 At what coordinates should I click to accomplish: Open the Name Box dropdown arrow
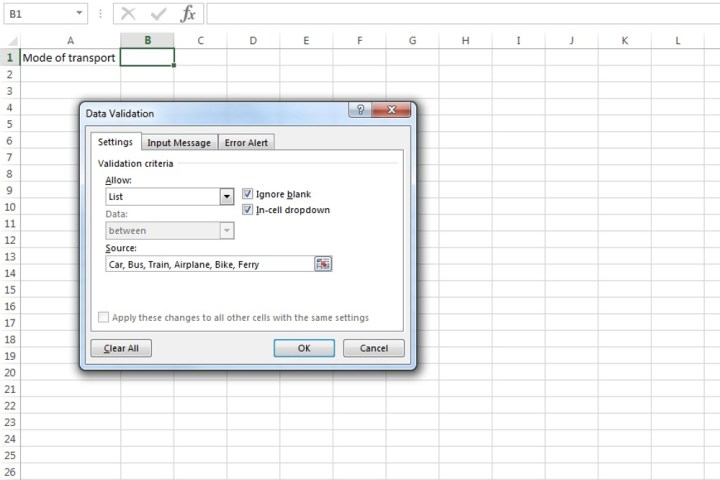(80, 14)
